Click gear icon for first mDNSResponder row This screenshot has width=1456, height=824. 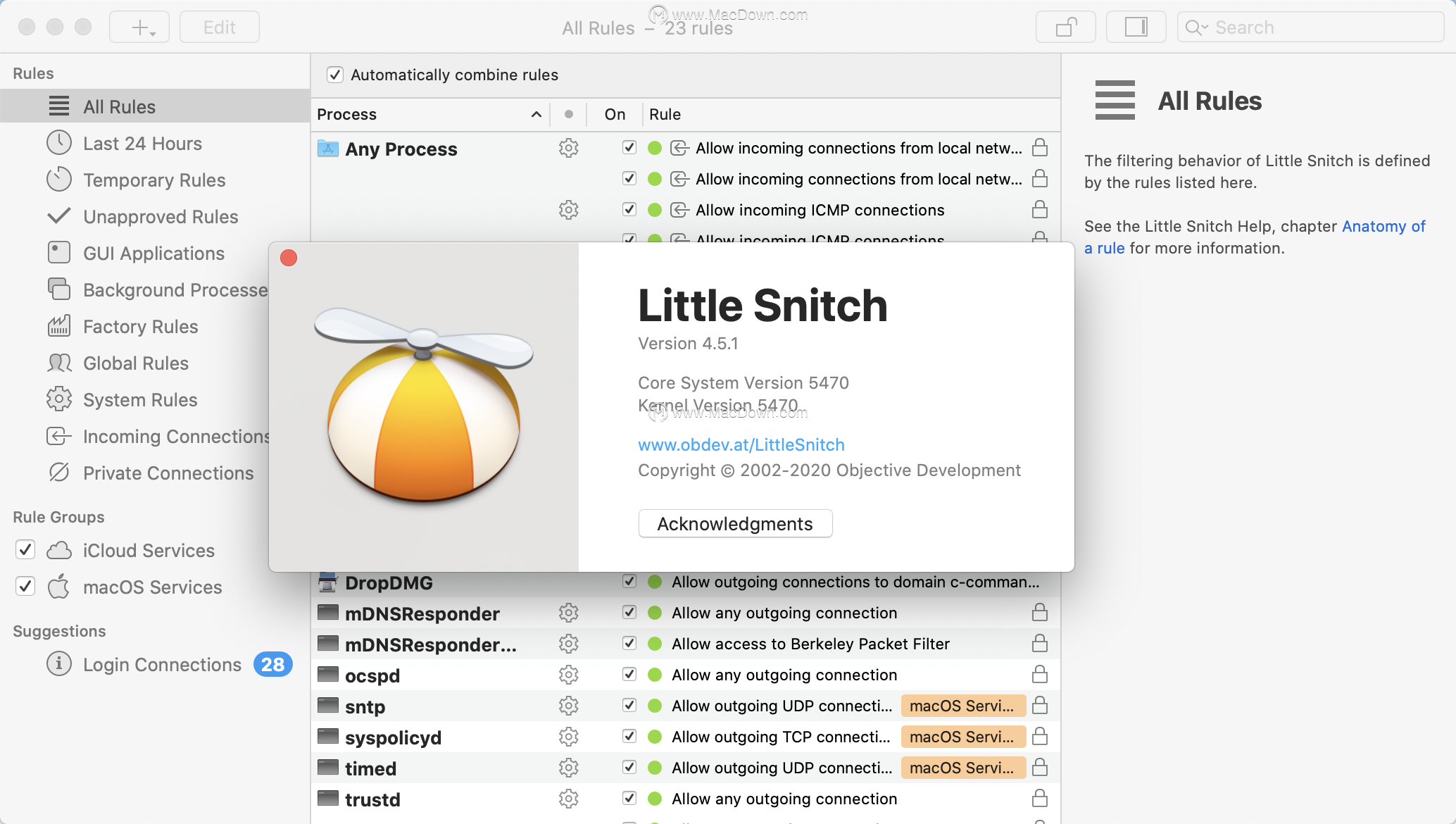569,613
